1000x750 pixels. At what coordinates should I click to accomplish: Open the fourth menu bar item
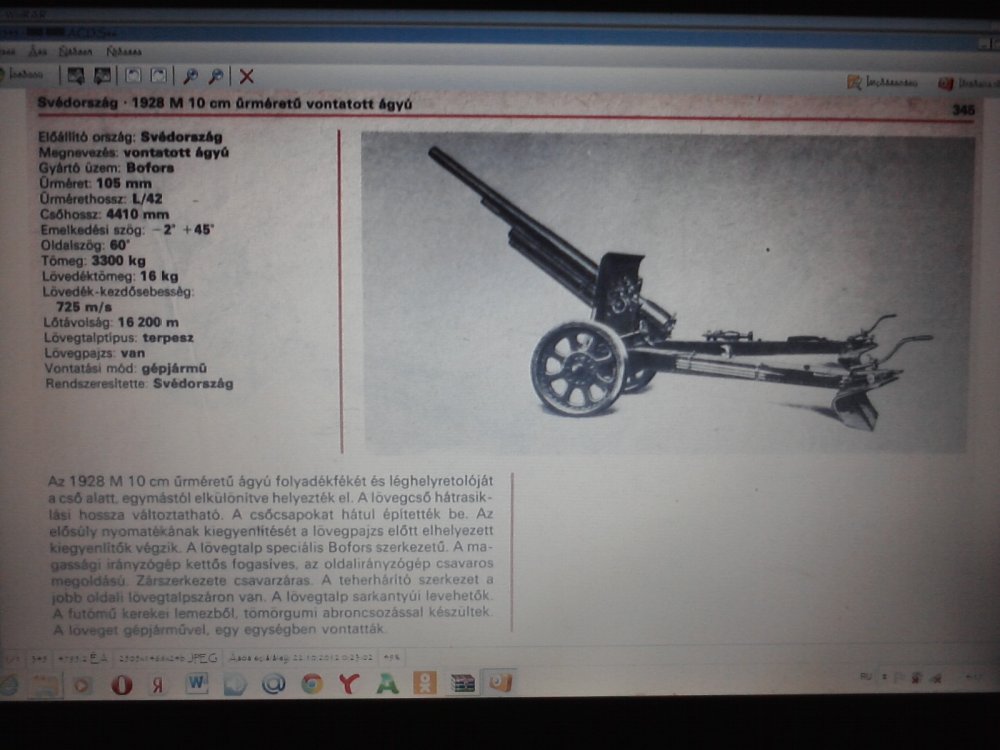[124, 51]
